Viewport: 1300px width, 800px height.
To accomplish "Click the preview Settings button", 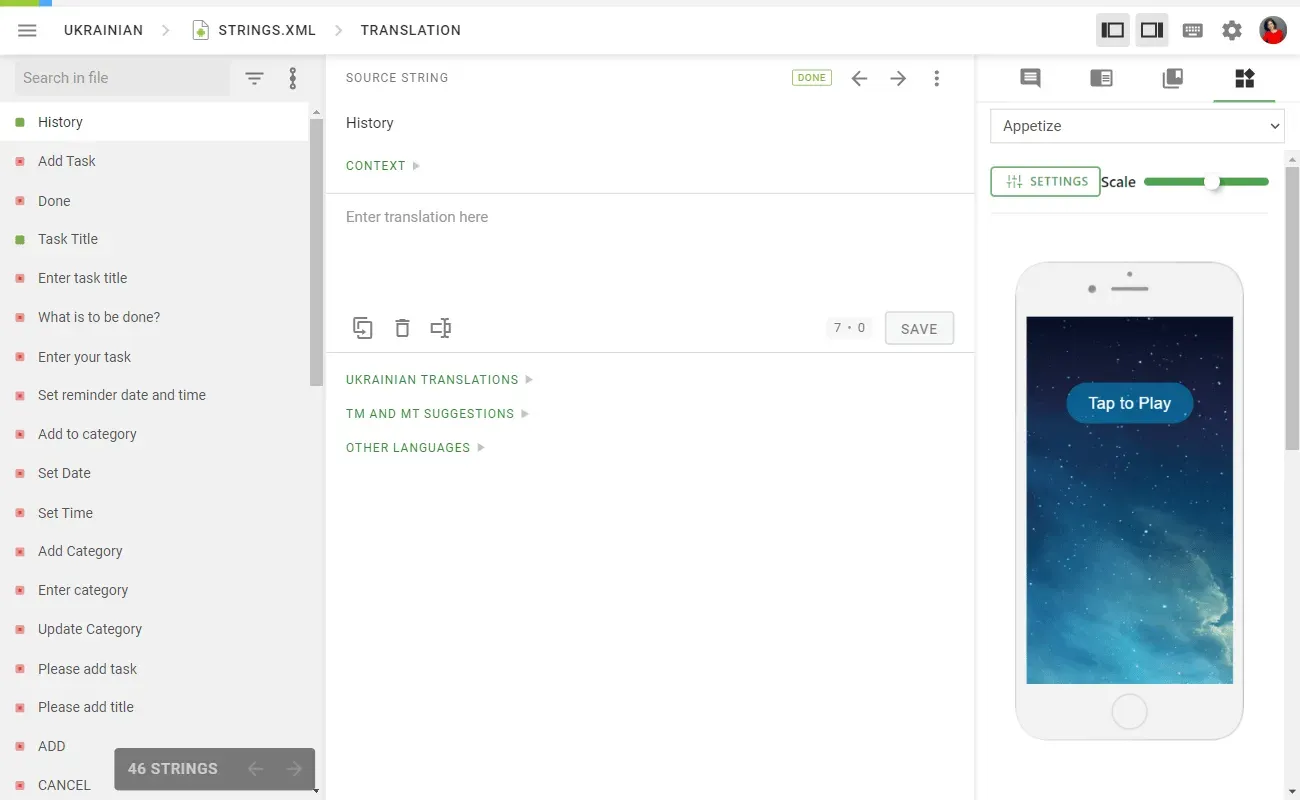I will 1045,181.
